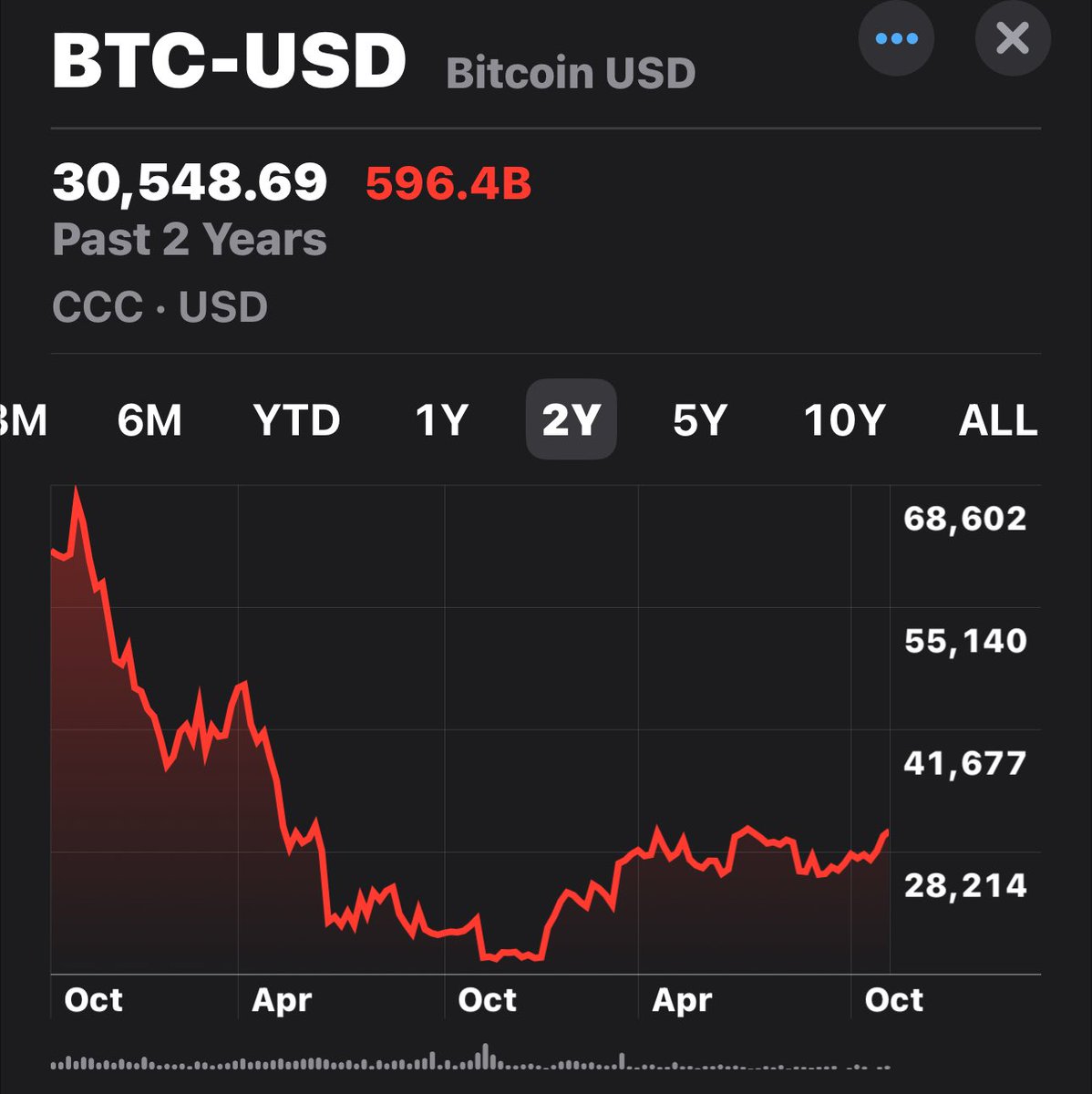Viewport: 1092px width, 1094px height.
Task: Switch chart to 5Y range
Action: (699, 420)
